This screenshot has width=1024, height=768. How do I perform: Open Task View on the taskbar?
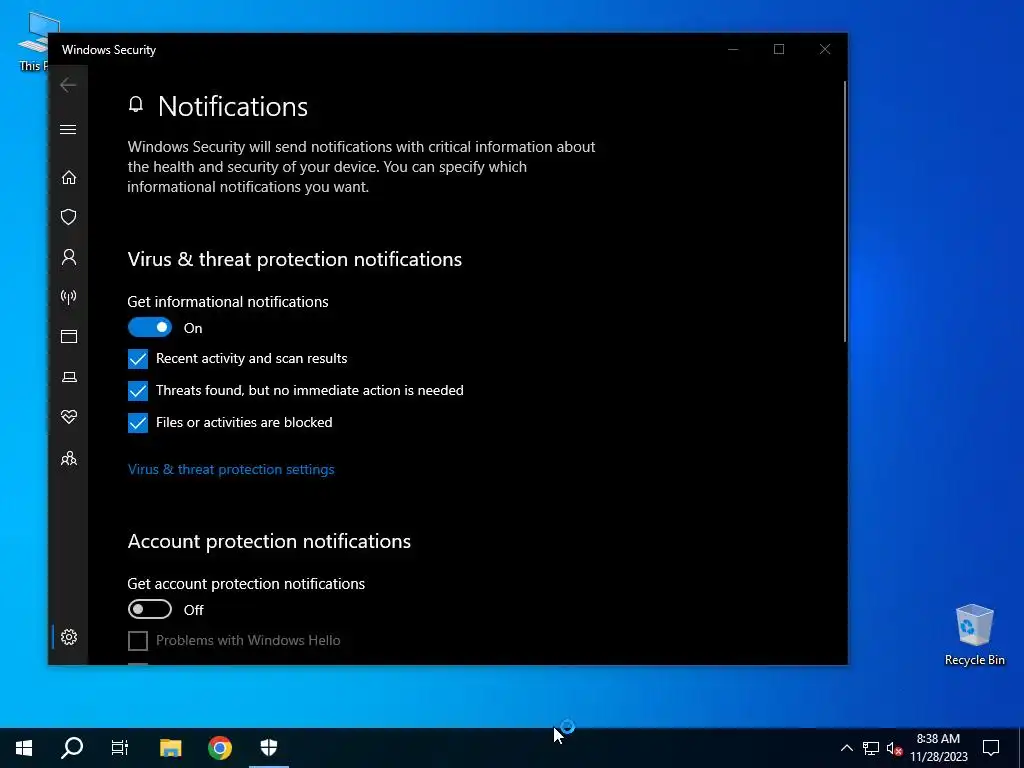pos(120,748)
